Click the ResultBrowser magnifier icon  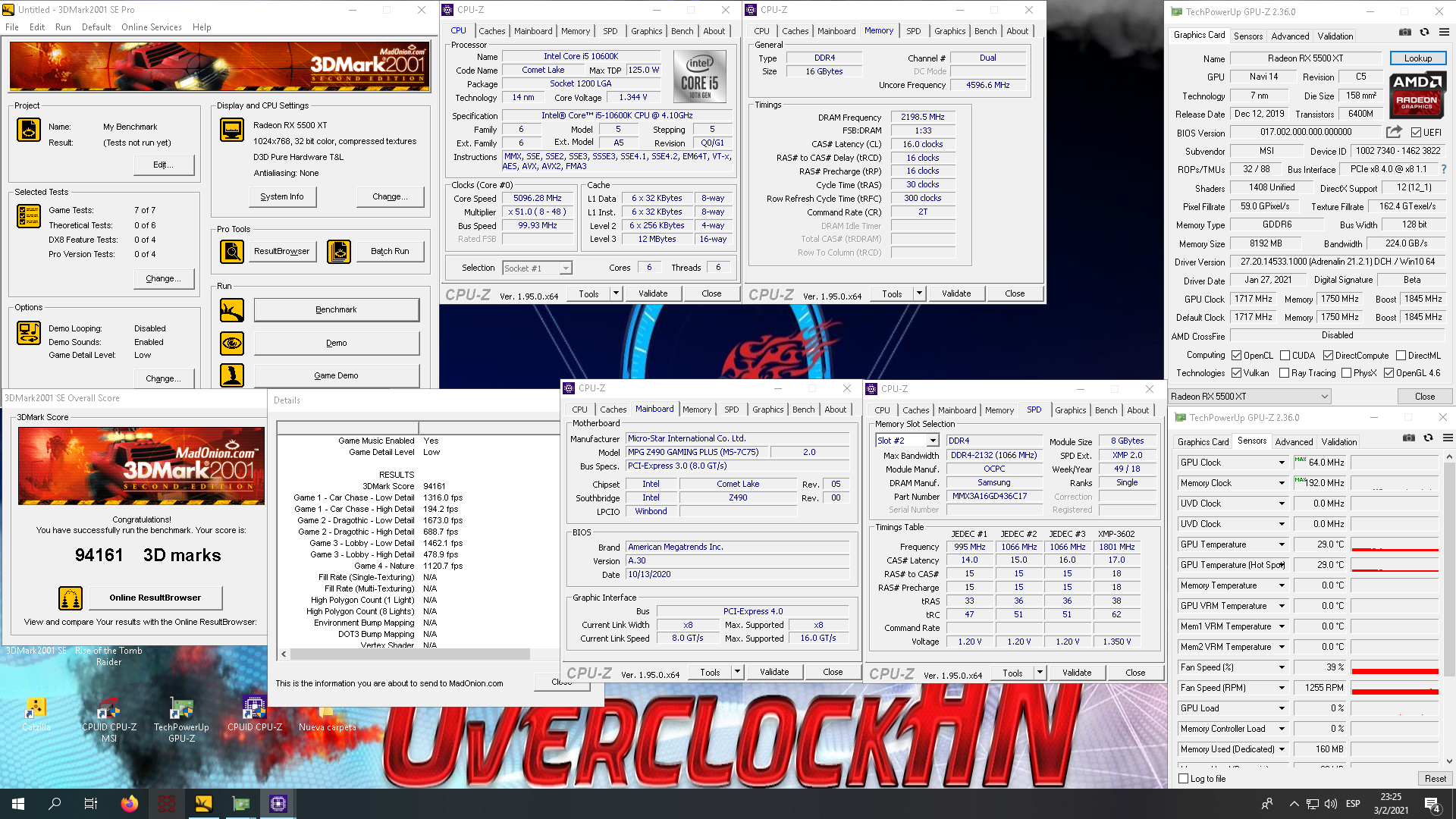tap(232, 251)
